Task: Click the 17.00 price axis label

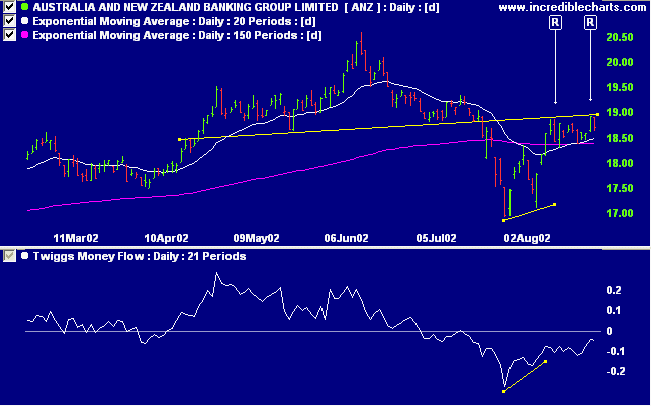Action: (620, 213)
